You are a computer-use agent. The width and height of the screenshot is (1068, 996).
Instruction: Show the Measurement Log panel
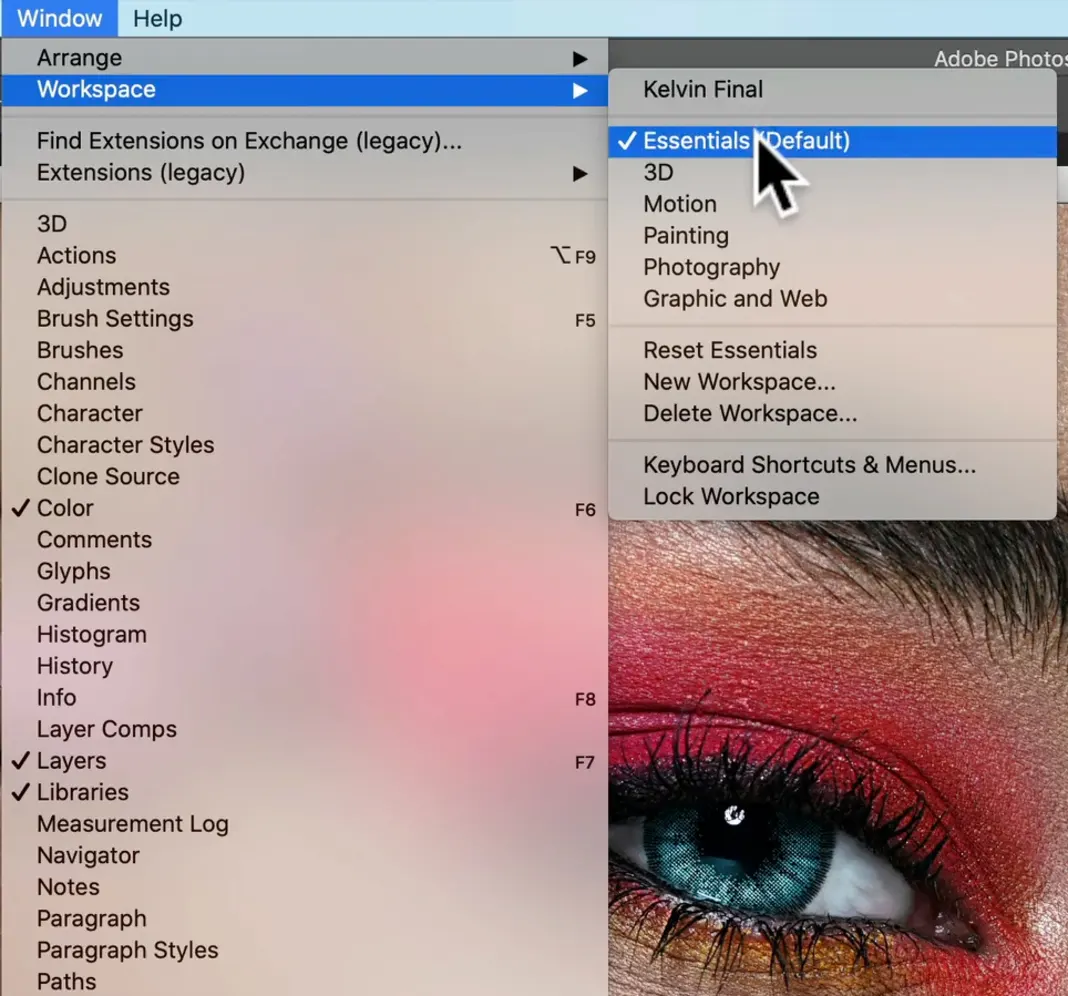click(304, 824)
